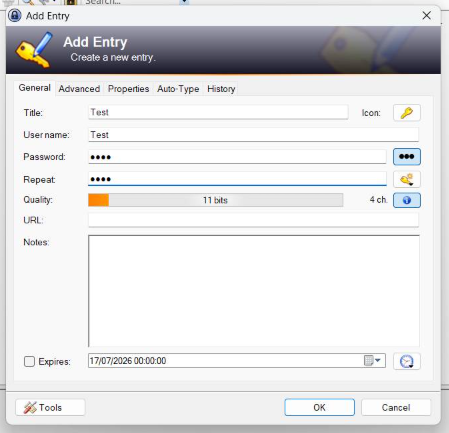Toggle password visibility with the dots button

(407, 157)
